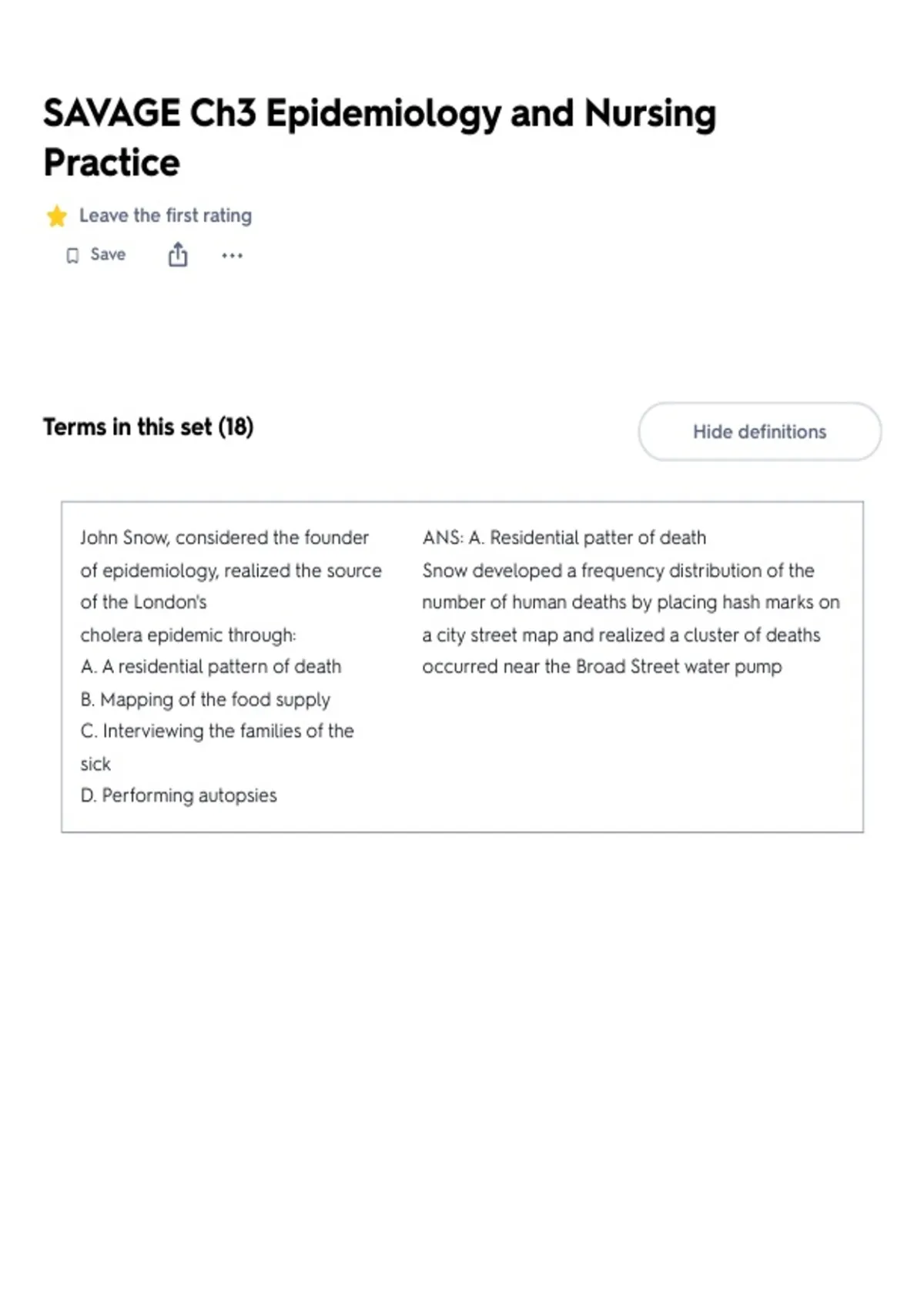Click the 'ANS: A. Residential patter' answer line
This screenshot has height=1309, width=924.
[564, 537]
